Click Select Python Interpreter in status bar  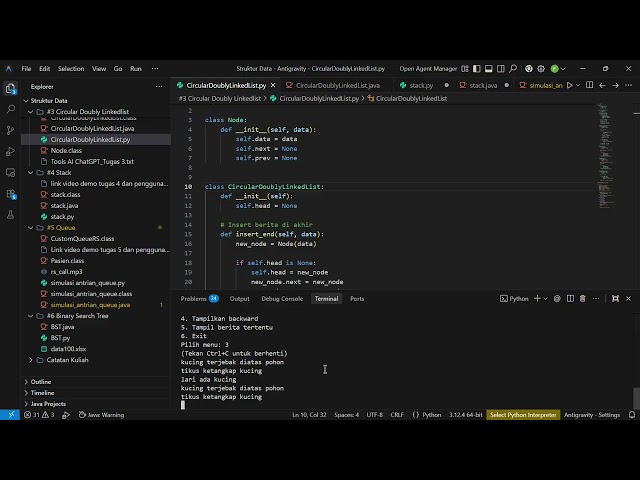(x=523, y=415)
